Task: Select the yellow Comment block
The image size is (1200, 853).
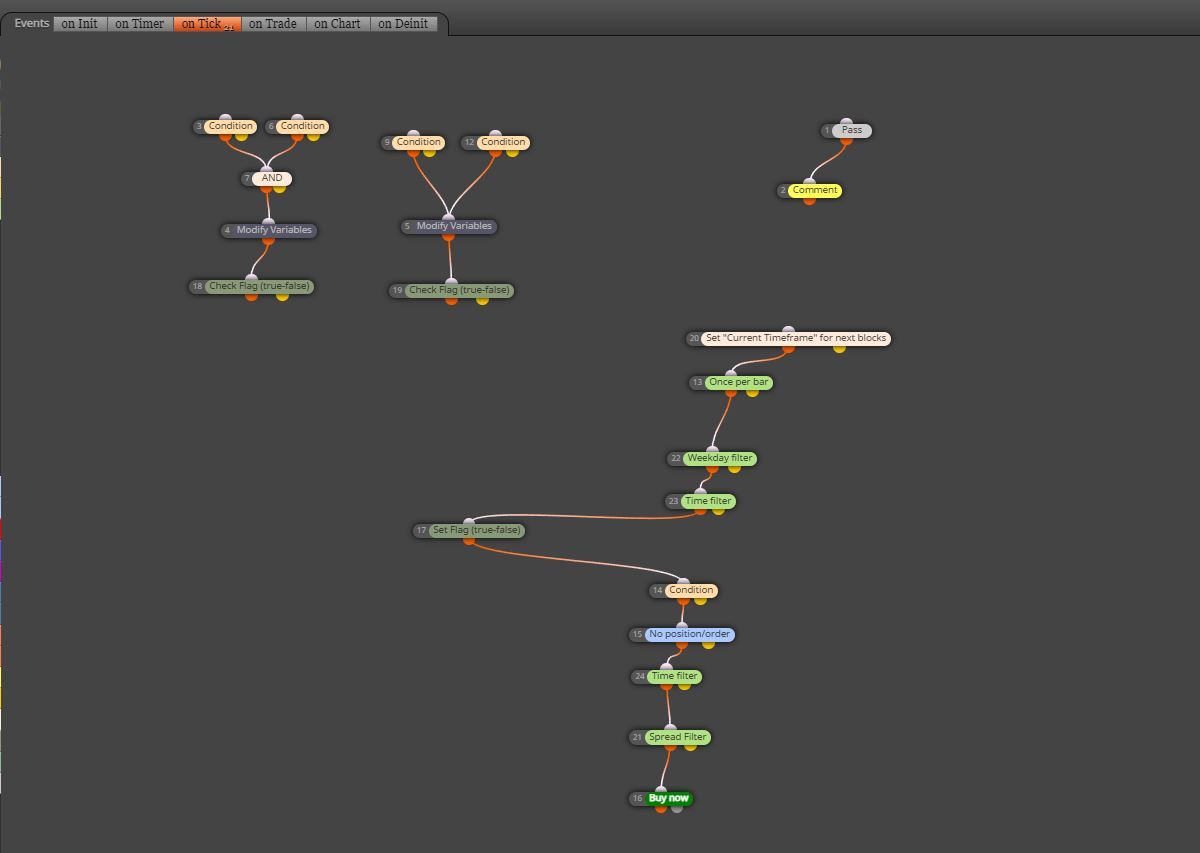Action: pos(815,190)
